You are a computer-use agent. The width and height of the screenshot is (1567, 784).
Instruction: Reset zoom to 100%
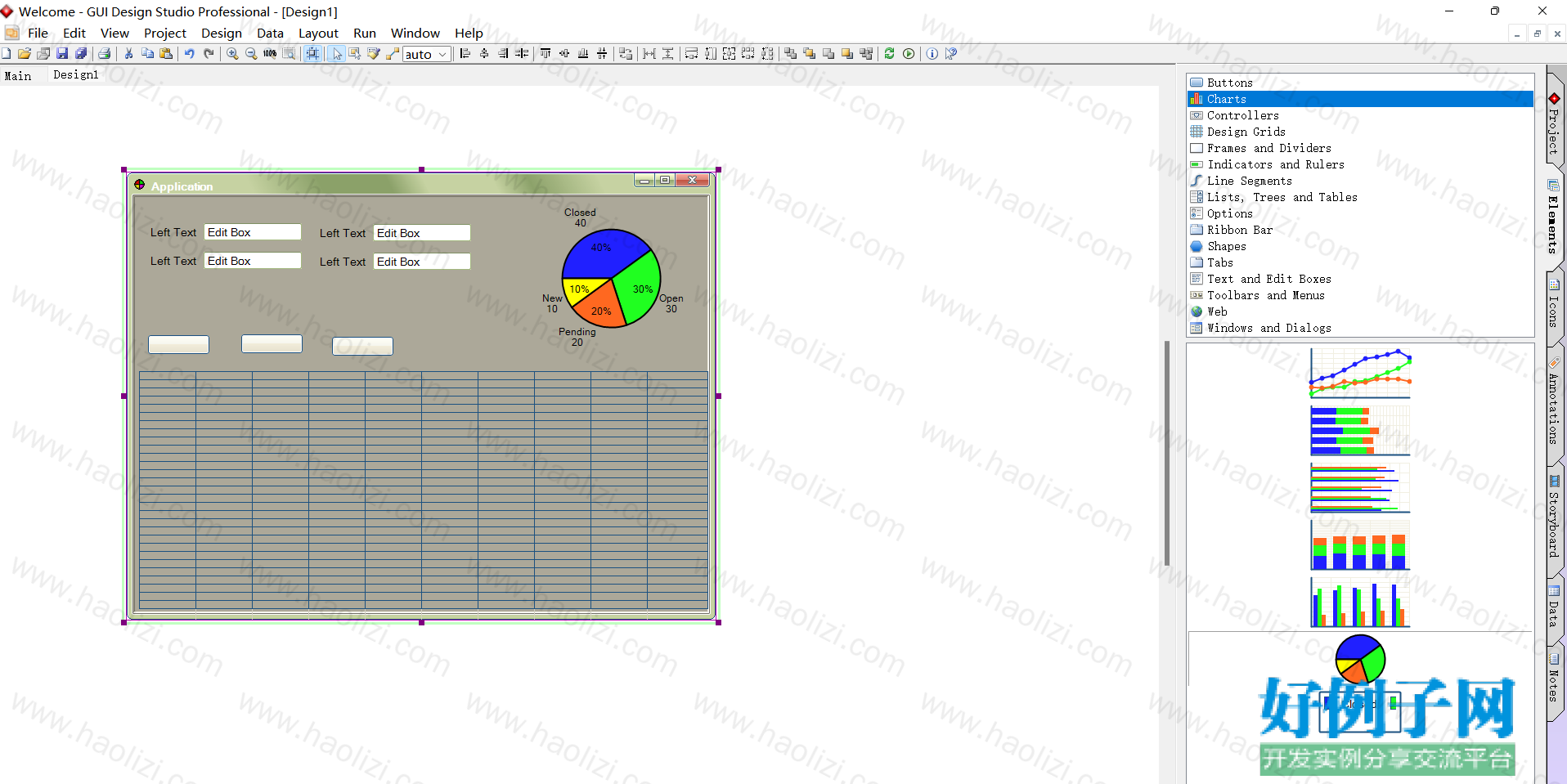click(270, 54)
